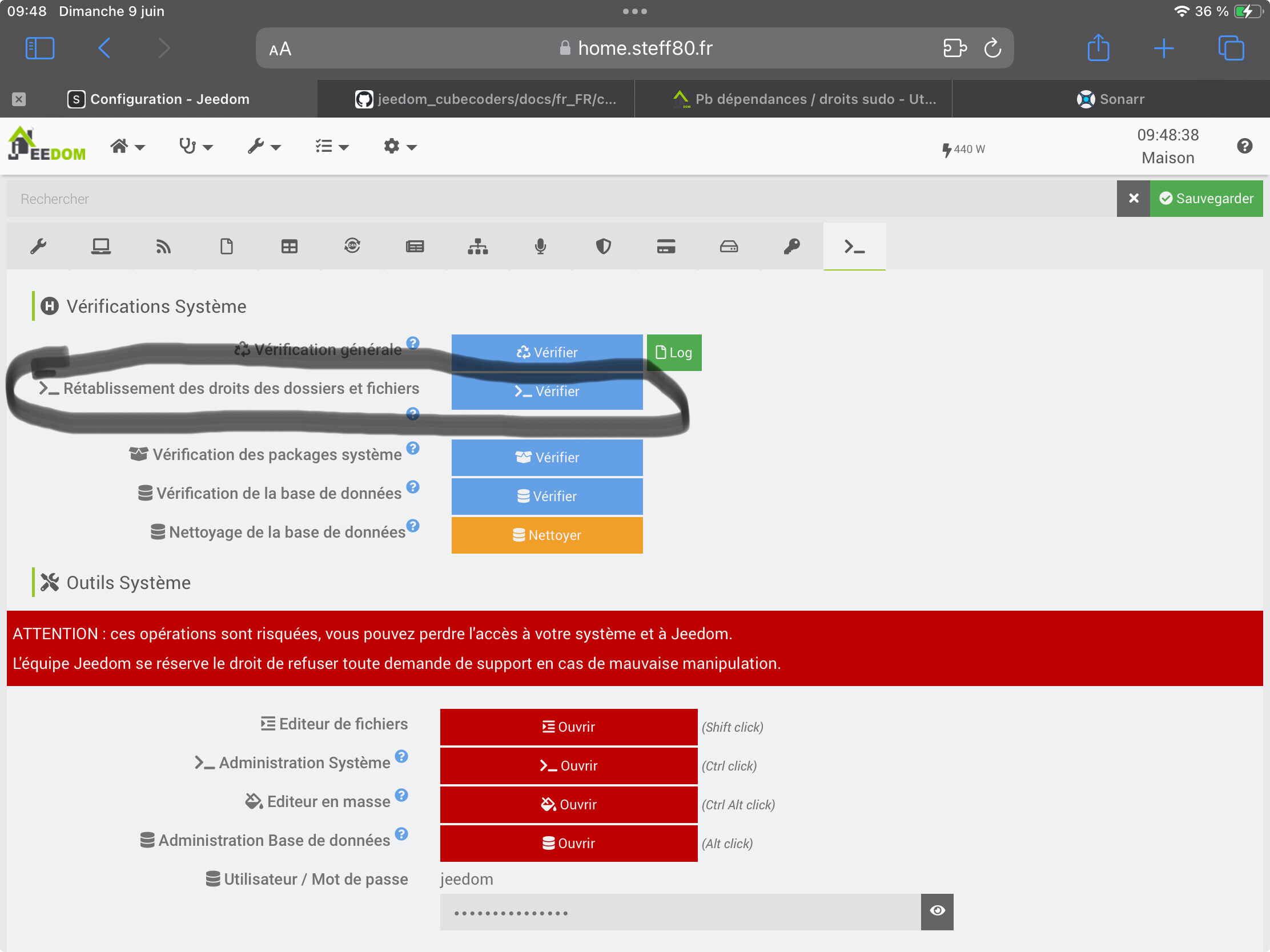Viewport: 1270px width, 952px height.
Task: Click Vérifier for Rétablissement des droits
Action: [546, 392]
